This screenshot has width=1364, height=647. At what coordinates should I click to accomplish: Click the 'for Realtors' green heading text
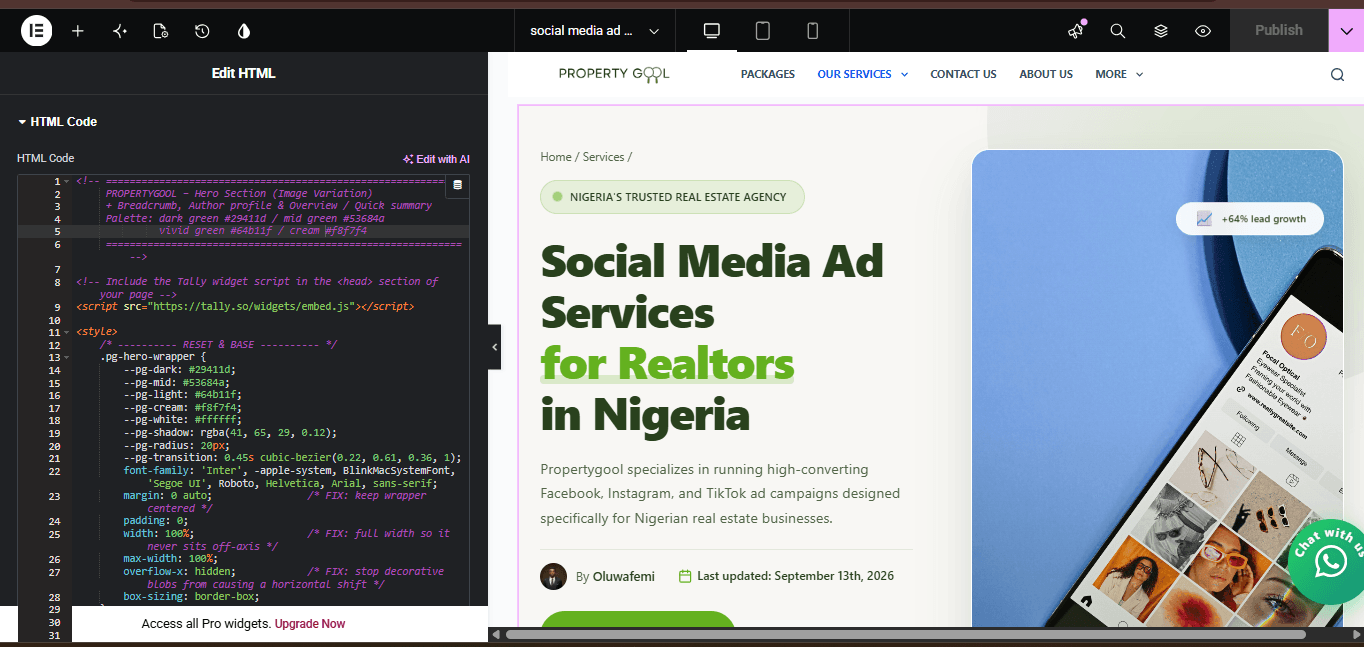(667, 363)
